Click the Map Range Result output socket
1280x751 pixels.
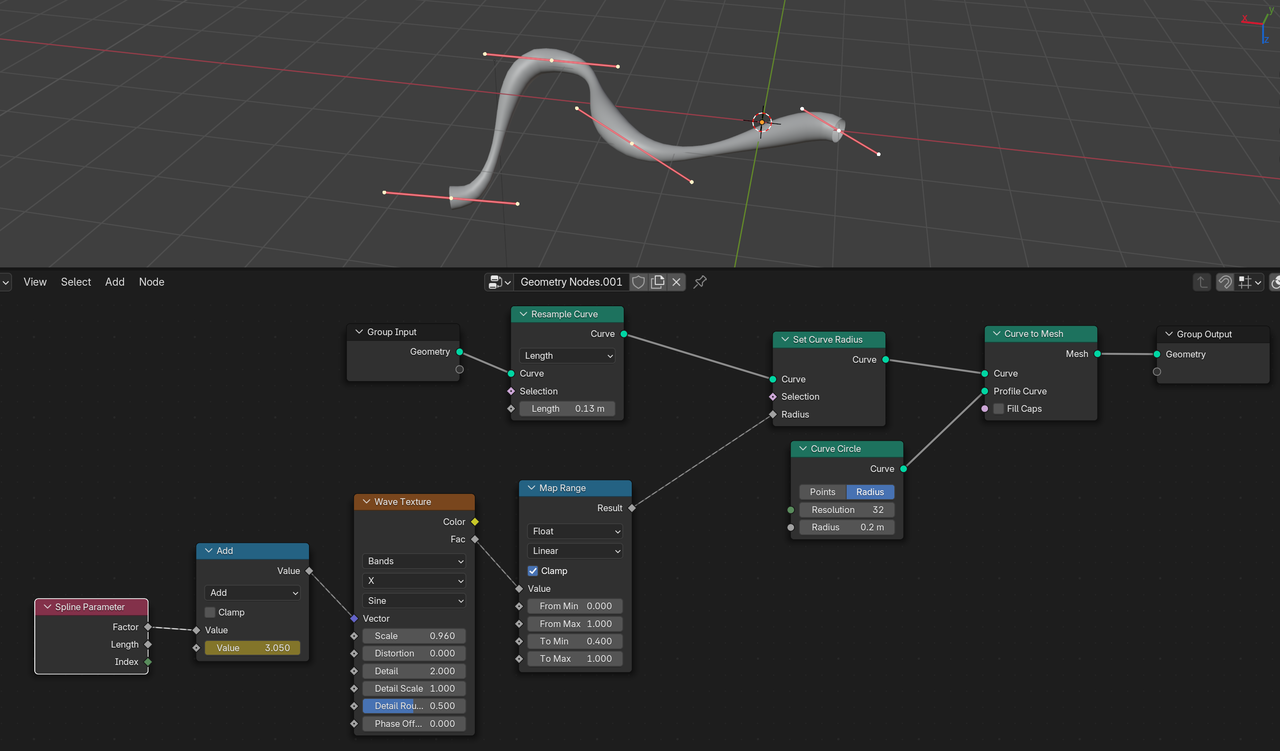(632, 508)
